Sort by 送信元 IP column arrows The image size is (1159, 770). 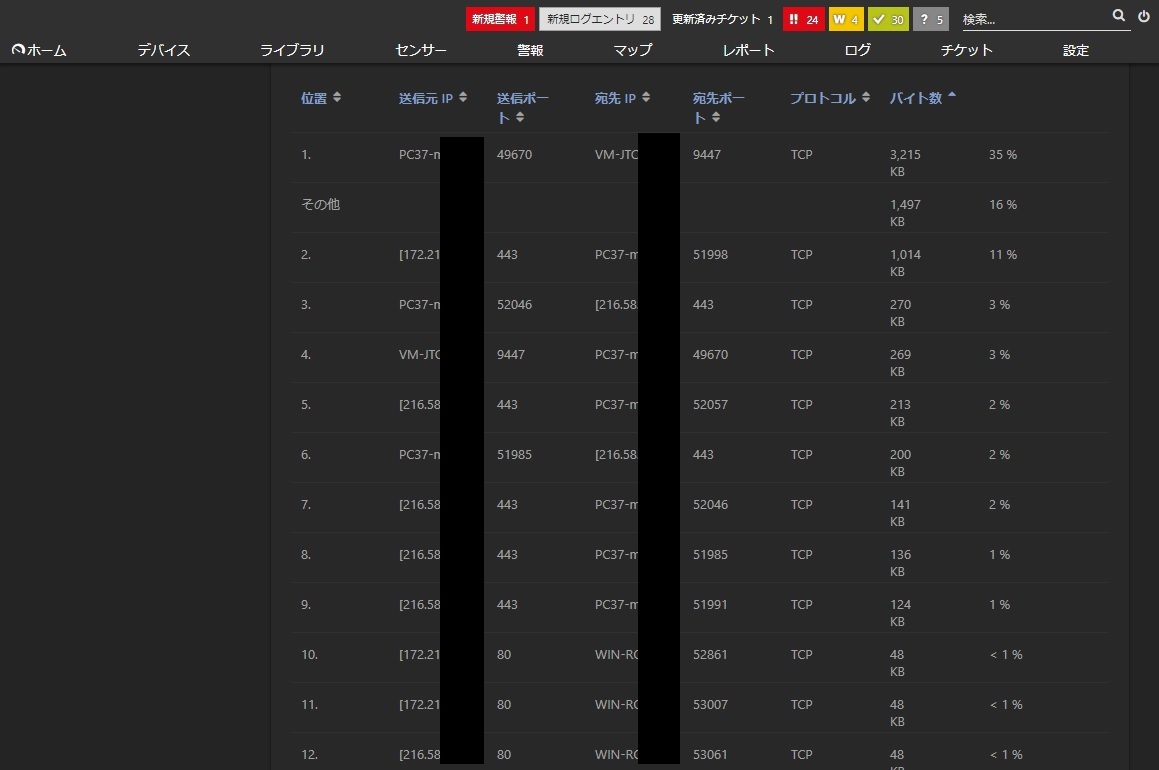(x=463, y=97)
